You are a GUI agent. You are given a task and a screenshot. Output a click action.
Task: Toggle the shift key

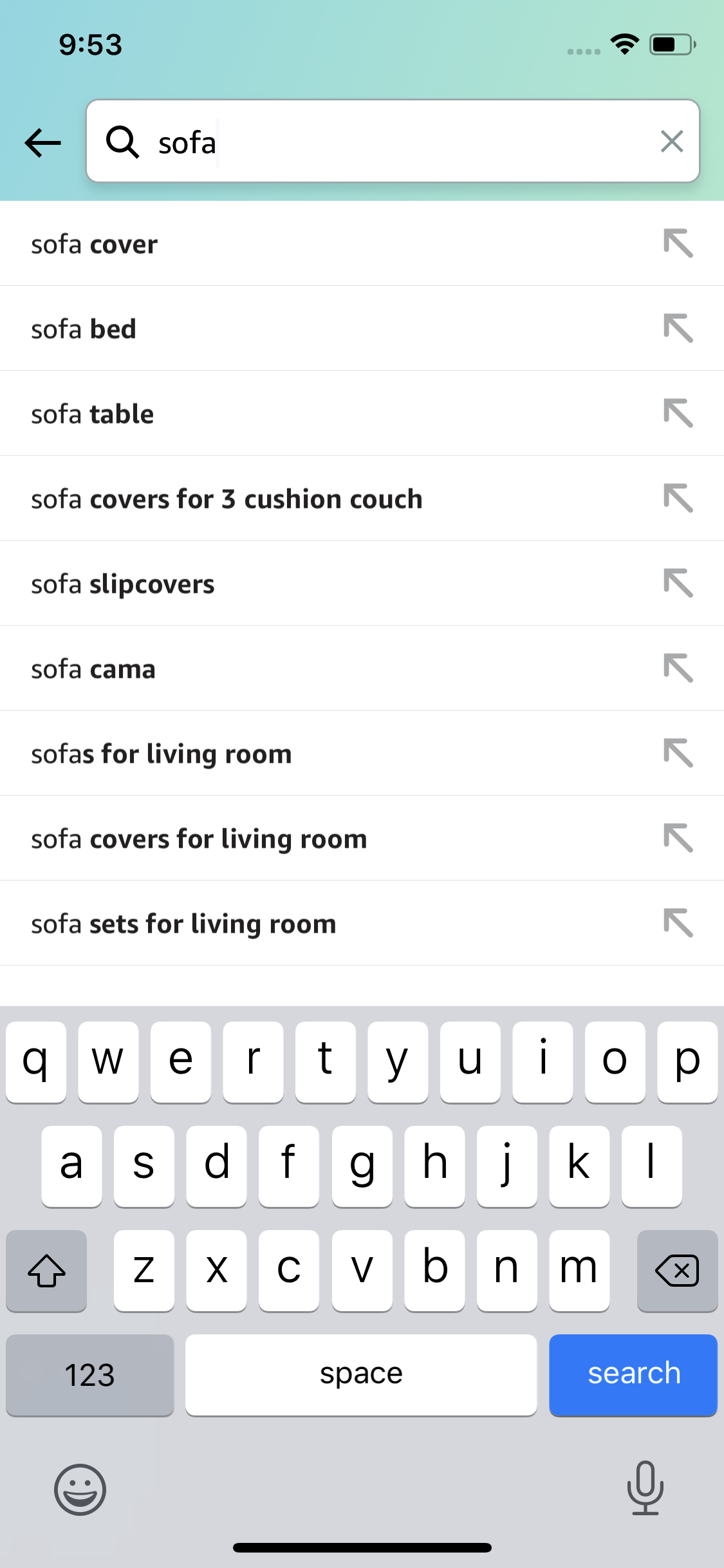click(x=46, y=1271)
